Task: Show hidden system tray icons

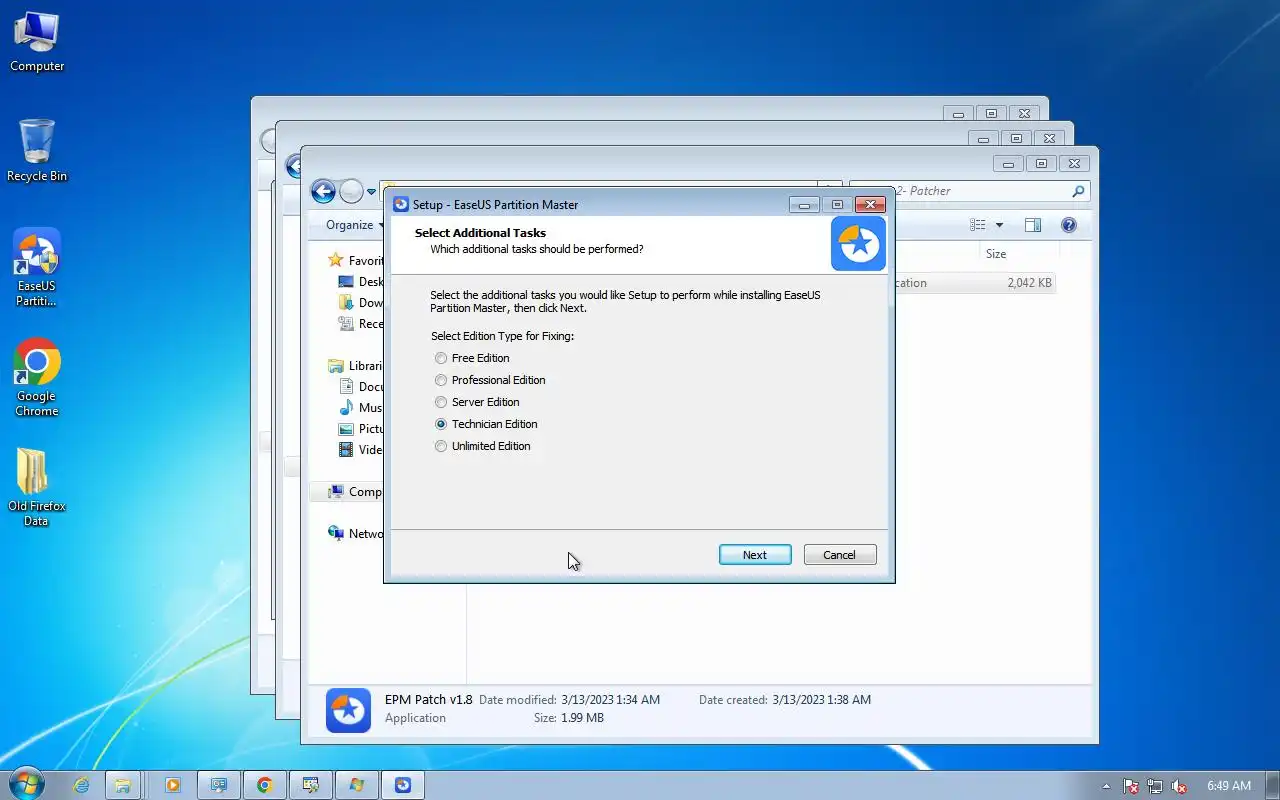Action: point(1106,786)
